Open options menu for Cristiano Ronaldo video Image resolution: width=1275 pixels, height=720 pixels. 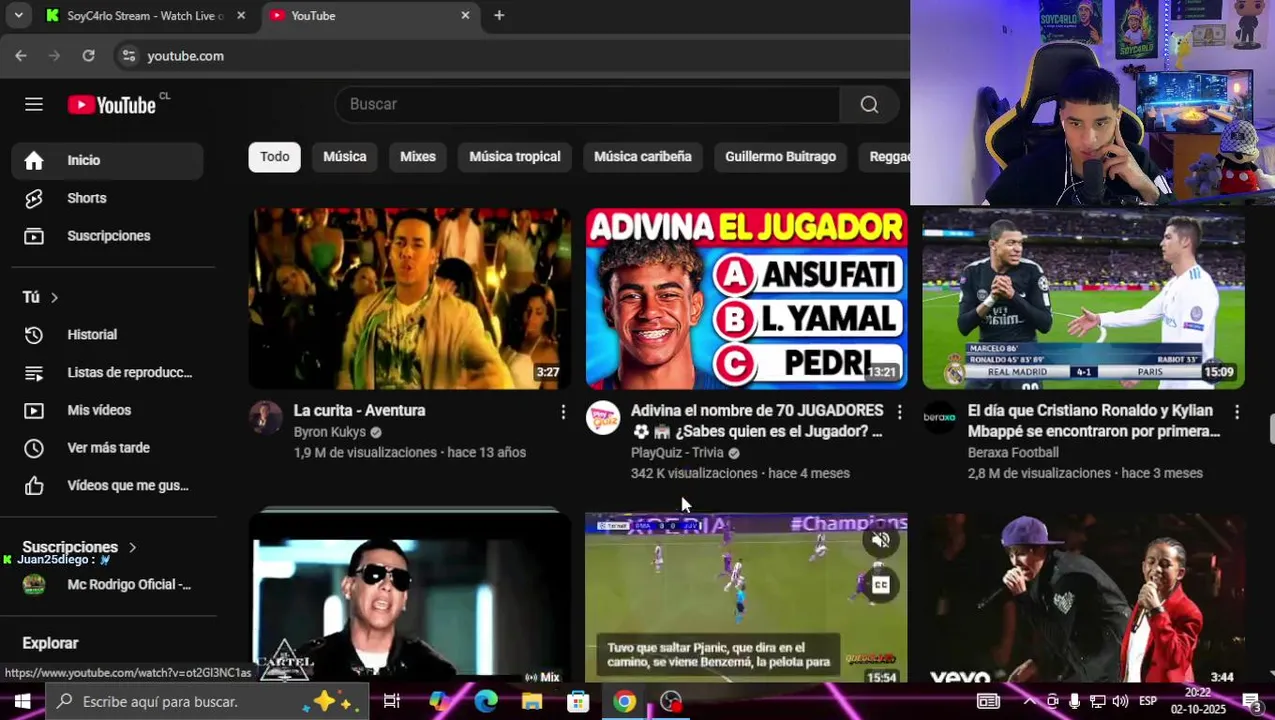point(1237,412)
